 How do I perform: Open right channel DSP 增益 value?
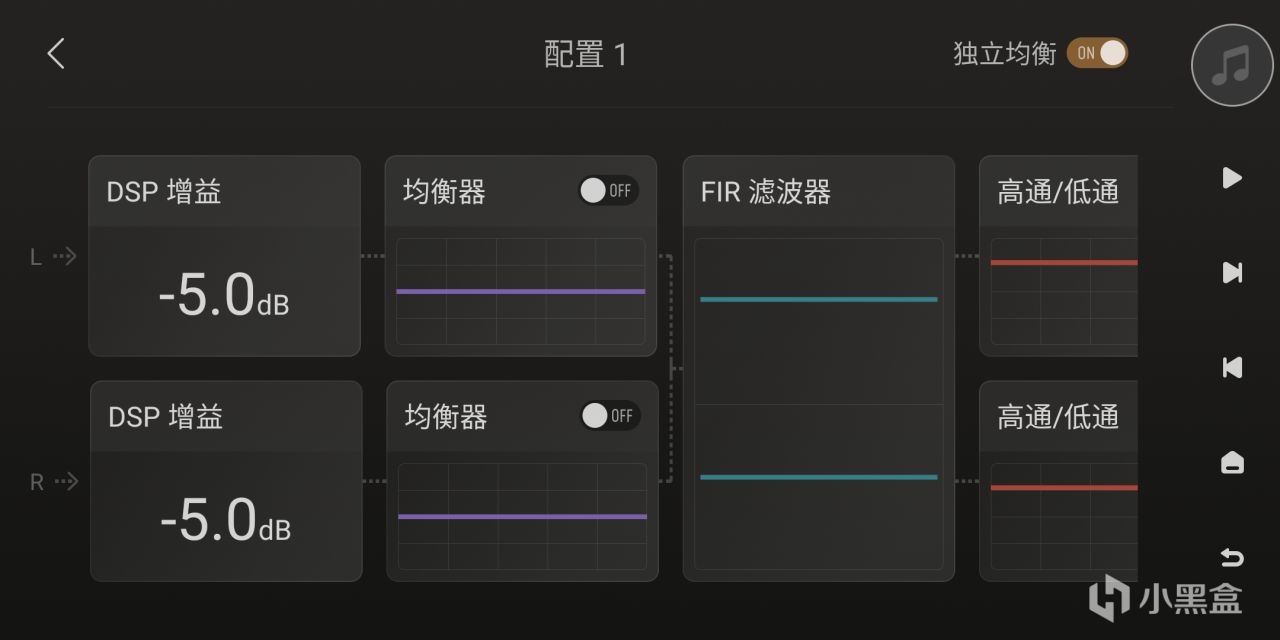pyautogui.click(x=226, y=520)
